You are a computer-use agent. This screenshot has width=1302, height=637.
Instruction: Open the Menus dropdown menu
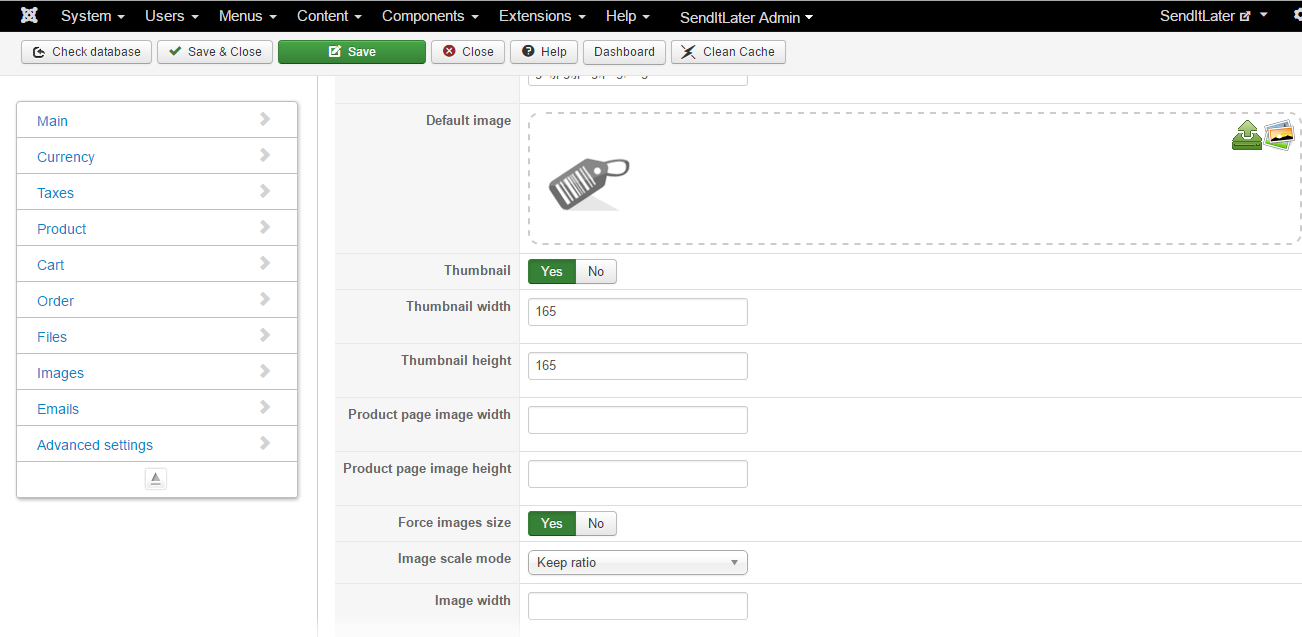pyautogui.click(x=248, y=16)
